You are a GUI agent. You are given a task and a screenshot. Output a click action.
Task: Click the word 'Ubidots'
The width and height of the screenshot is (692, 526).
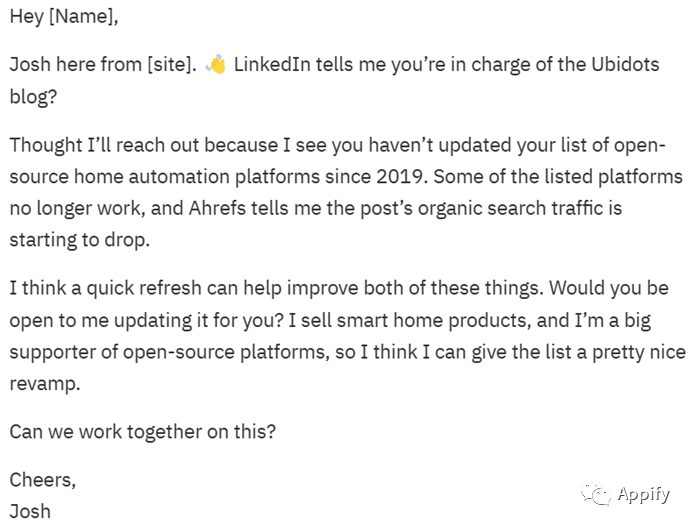[625, 64]
